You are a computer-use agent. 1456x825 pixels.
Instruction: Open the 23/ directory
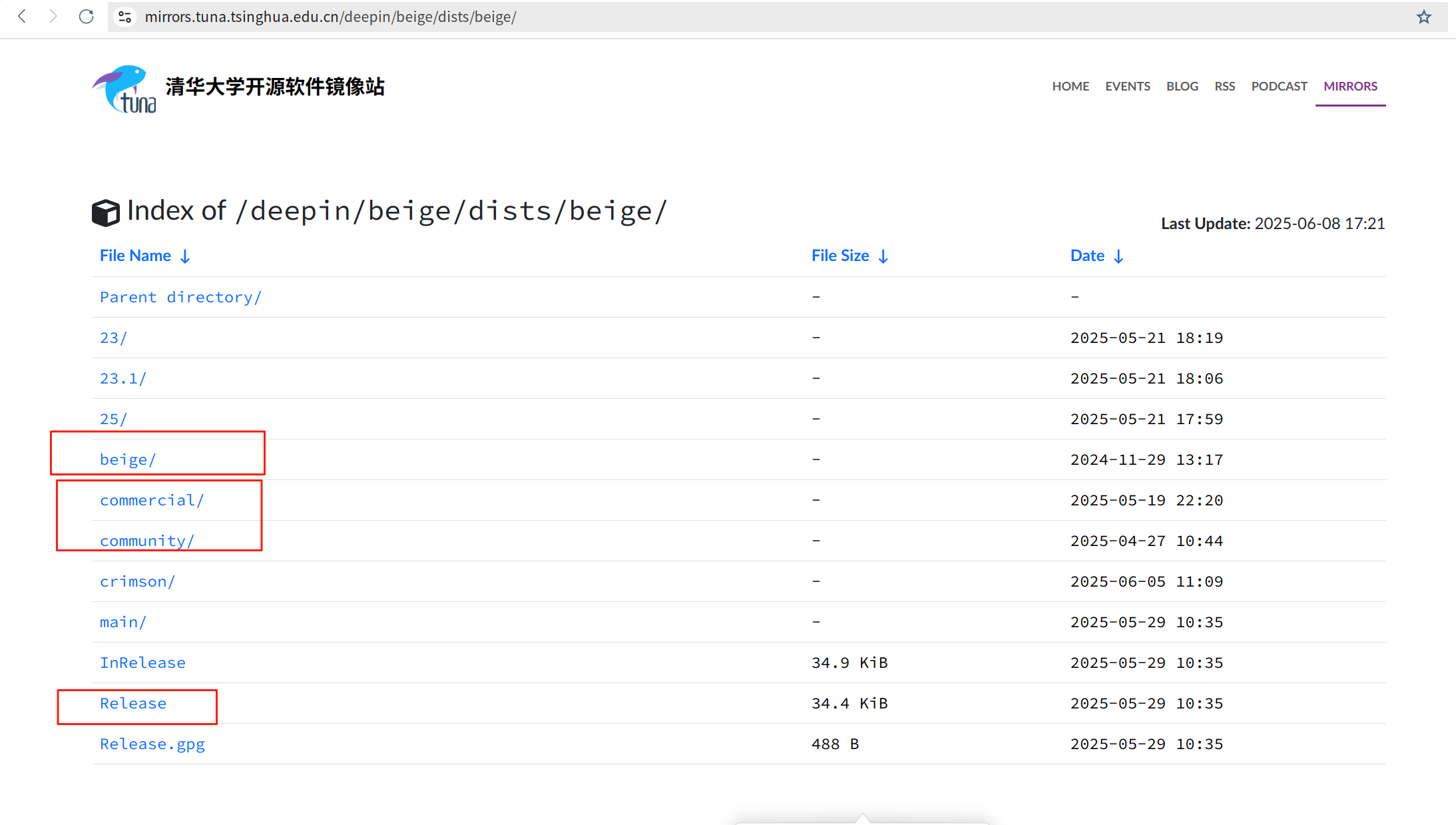point(113,338)
